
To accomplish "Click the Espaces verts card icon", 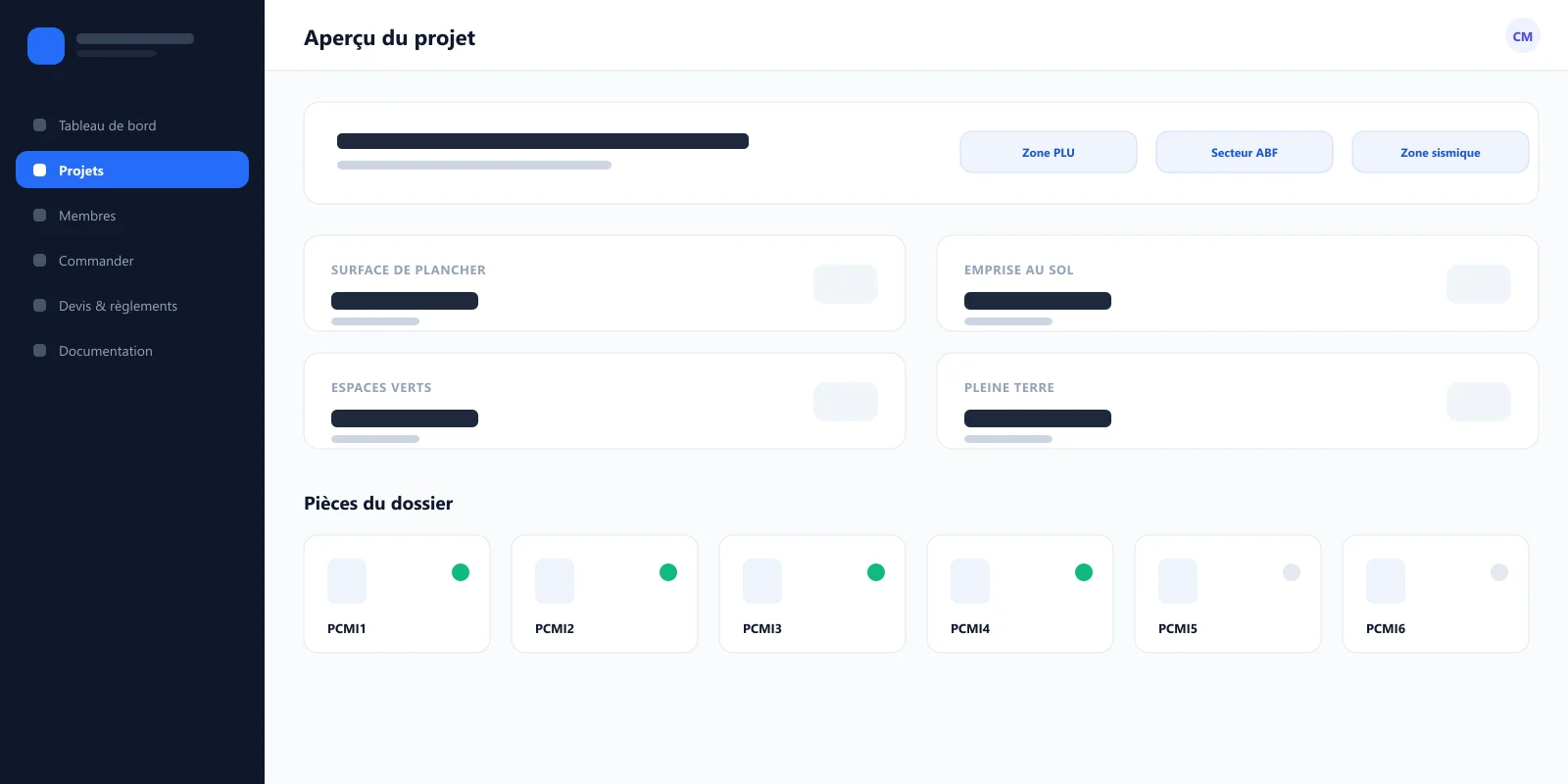I will click(x=846, y=402).
